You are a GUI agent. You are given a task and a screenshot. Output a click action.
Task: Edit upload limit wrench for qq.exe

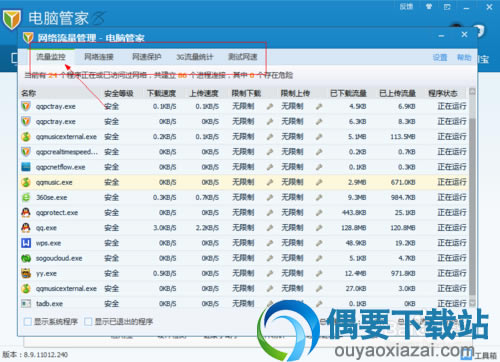tap(319, 228)
